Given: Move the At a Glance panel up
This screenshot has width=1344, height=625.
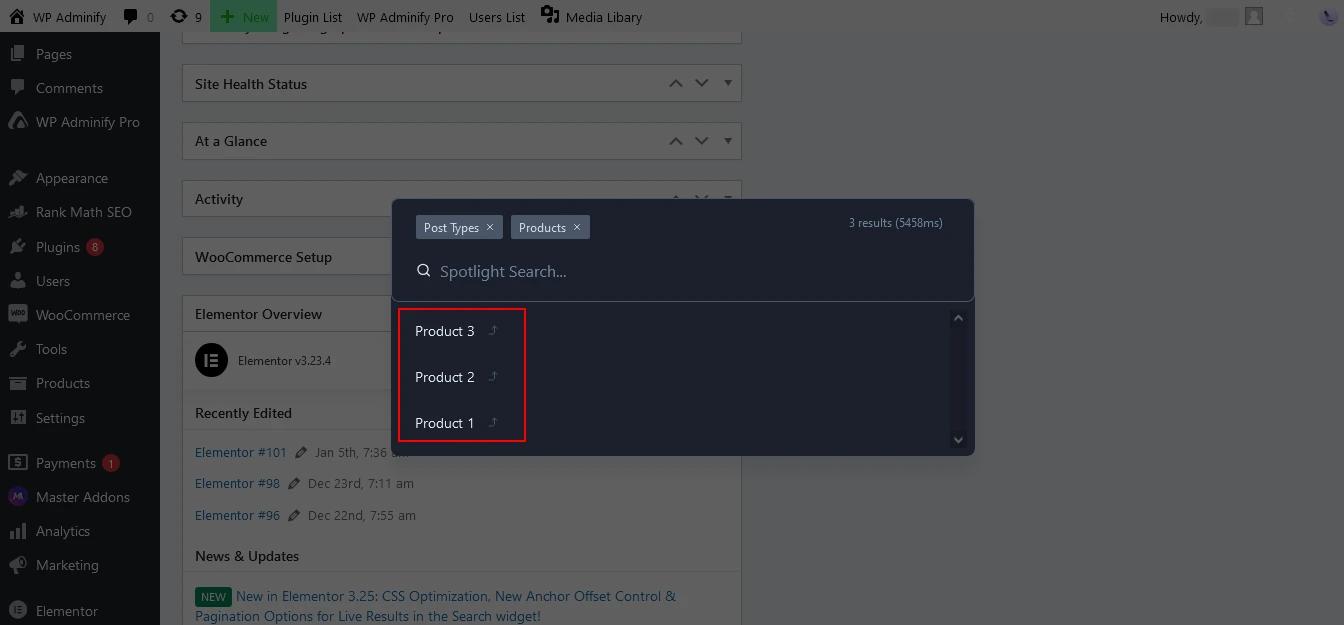Looking at the screenshot, I should (x=676, y=141).
